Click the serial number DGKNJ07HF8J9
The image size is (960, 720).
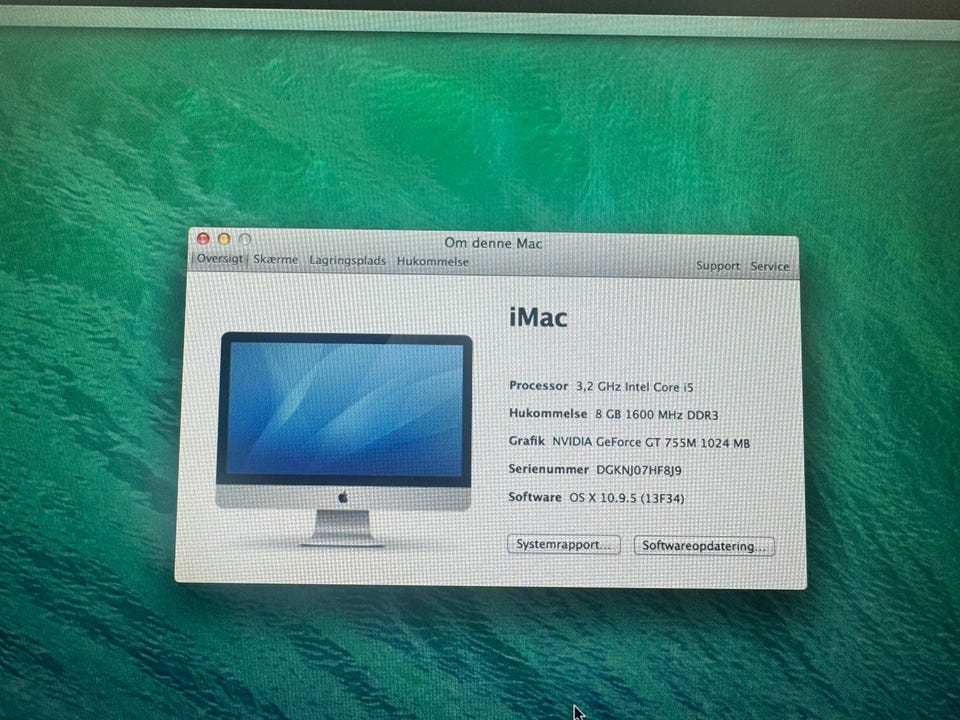[x=639, y=470]
